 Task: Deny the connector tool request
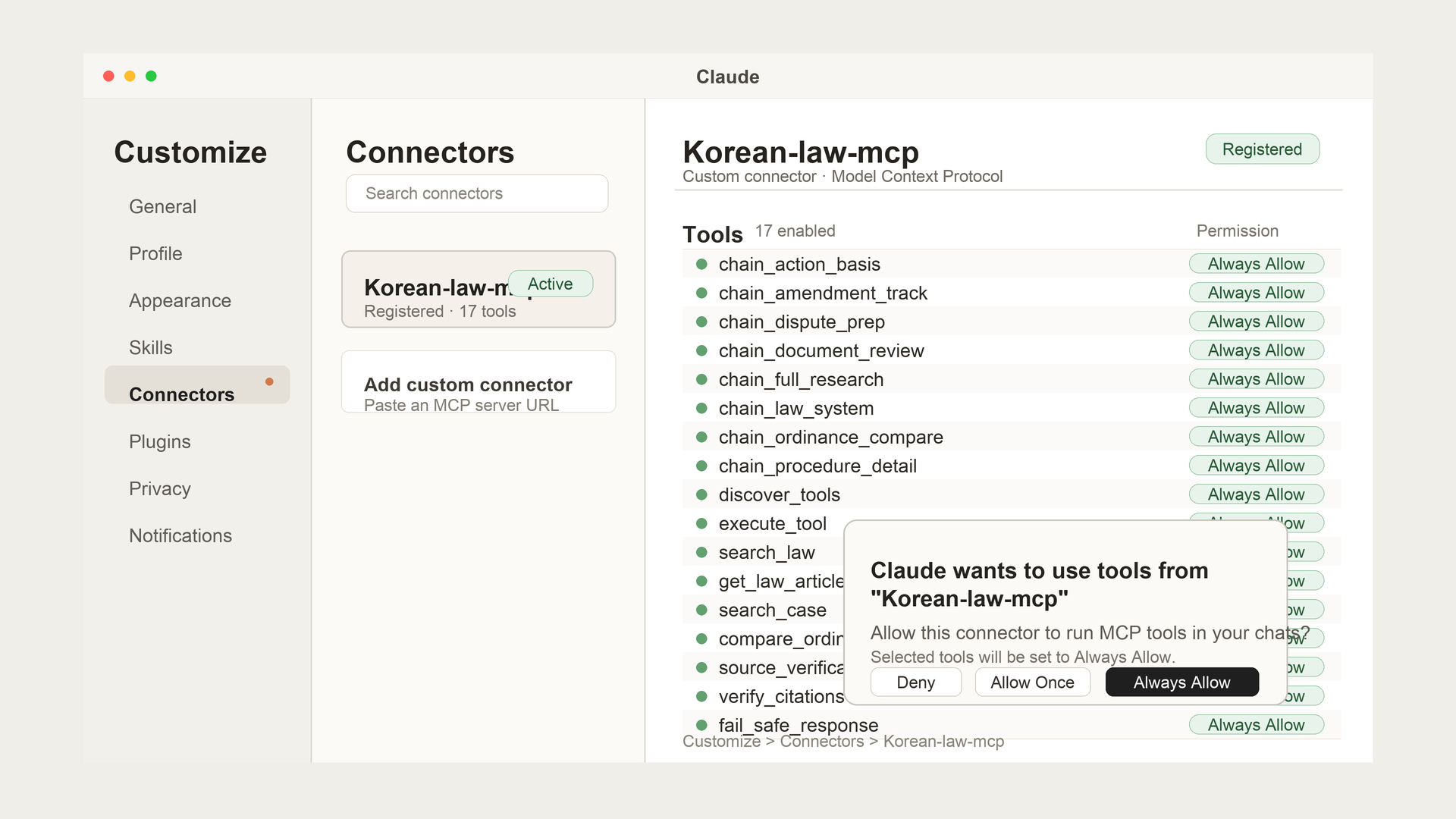click(x=916, y=682)
